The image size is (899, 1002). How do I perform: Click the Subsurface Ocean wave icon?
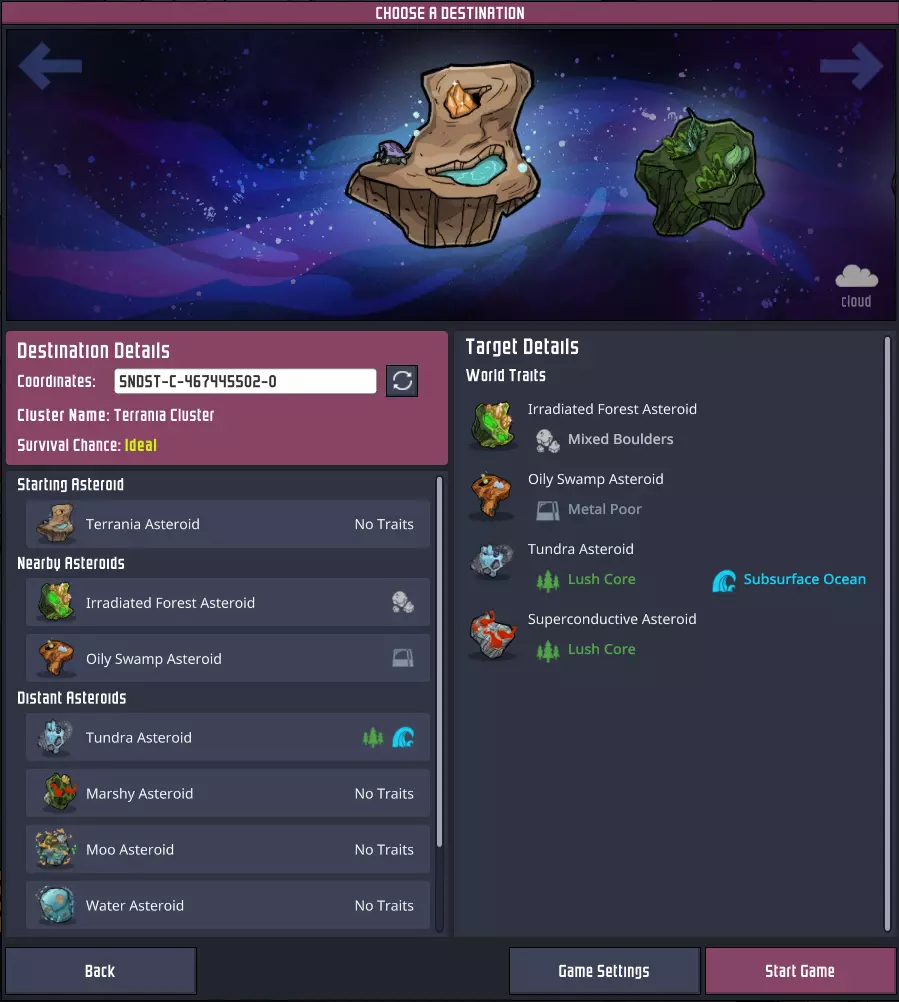(724, 580)
